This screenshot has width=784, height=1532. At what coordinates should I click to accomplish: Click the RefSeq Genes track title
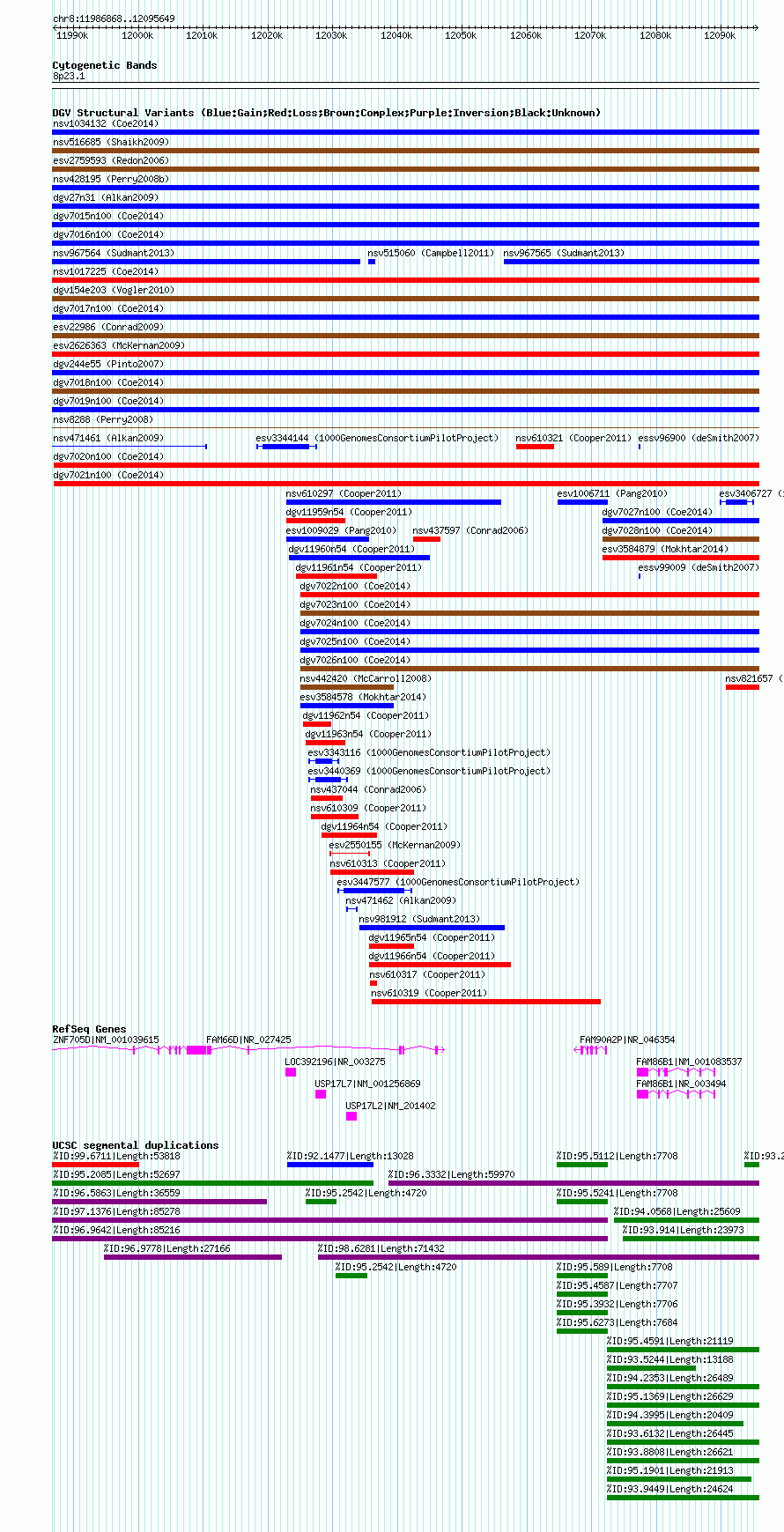(x=89, y=1029)
